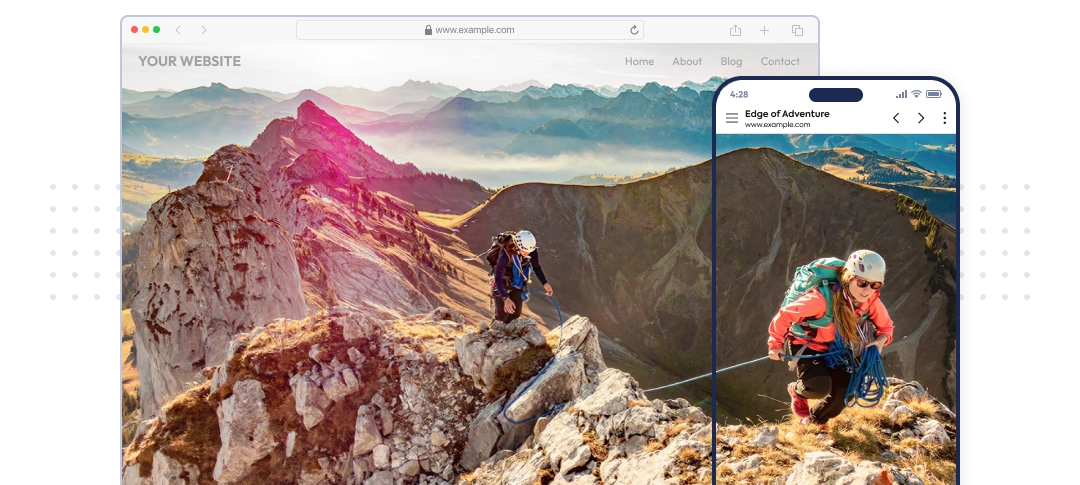Screen dimensions: 1080x485
Task: Click the phone Wi-Fi status icon
Action: [916, 94]
